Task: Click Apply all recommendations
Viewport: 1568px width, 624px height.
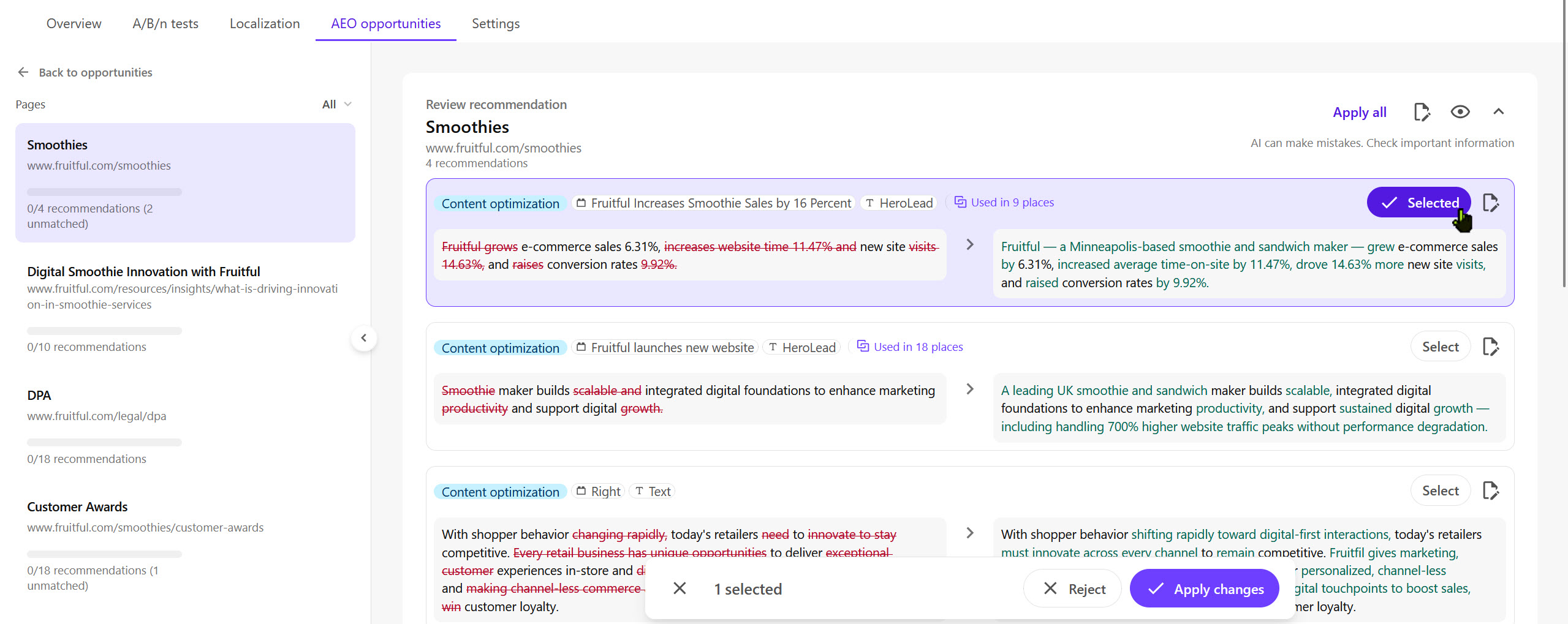Action: tap(1360, 112)
